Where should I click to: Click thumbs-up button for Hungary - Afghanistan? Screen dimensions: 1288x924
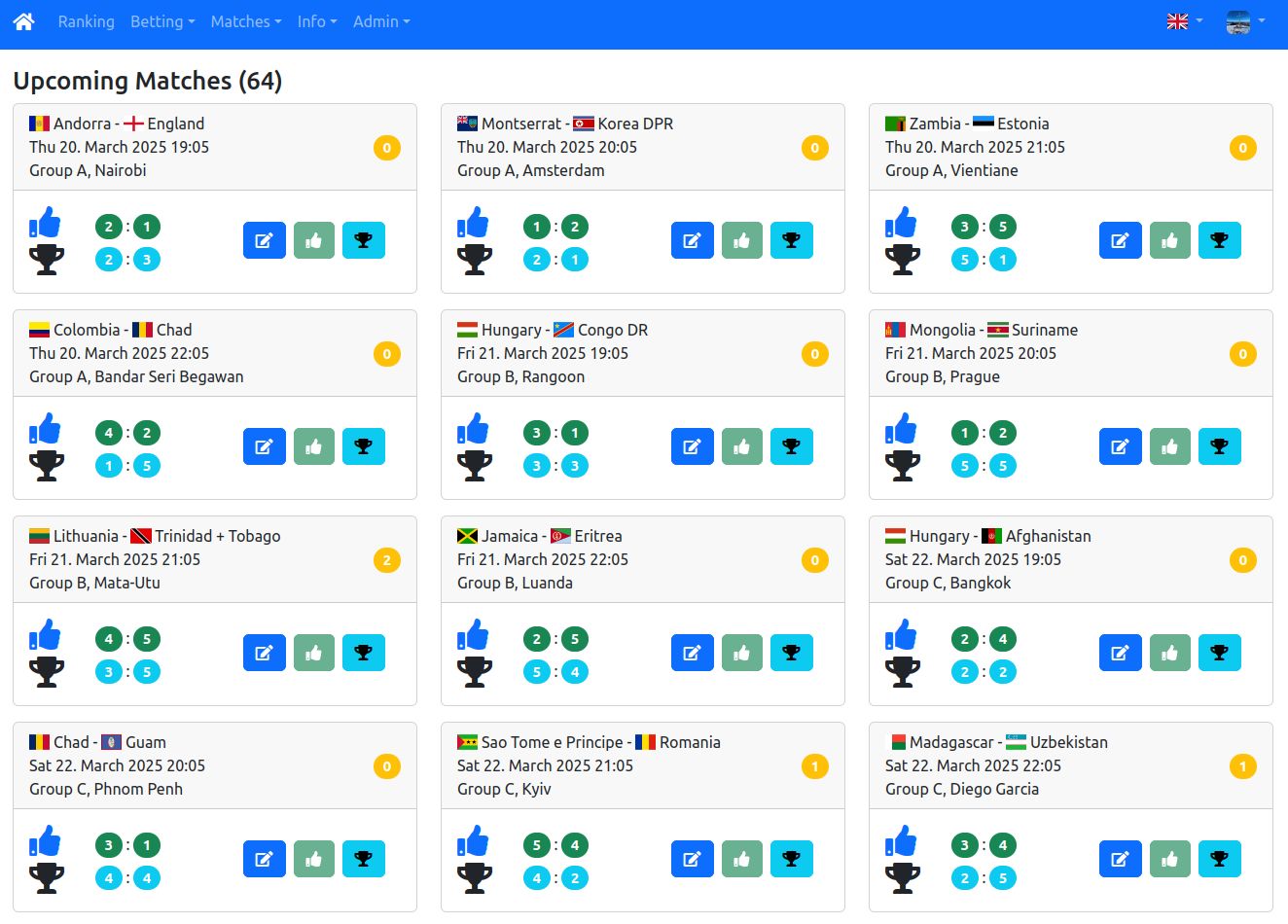tap(1170, 653)
